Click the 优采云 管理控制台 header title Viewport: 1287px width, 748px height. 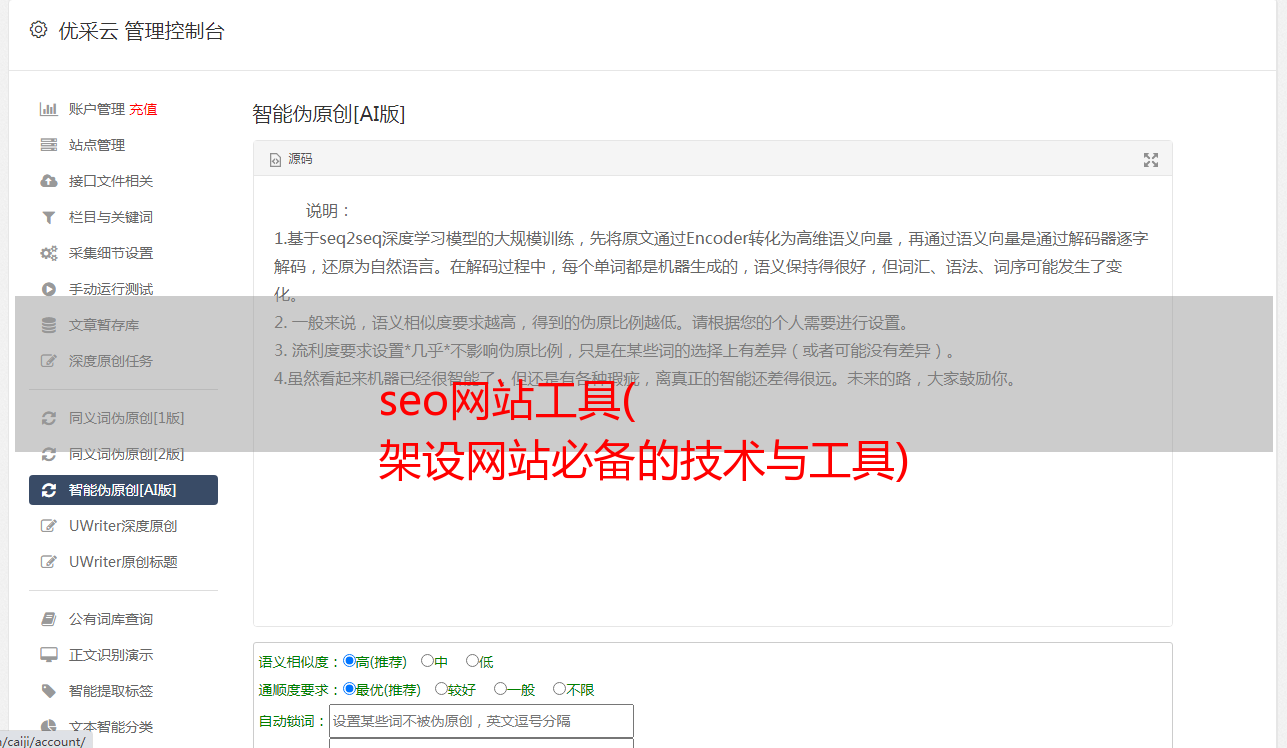[141, 31]
